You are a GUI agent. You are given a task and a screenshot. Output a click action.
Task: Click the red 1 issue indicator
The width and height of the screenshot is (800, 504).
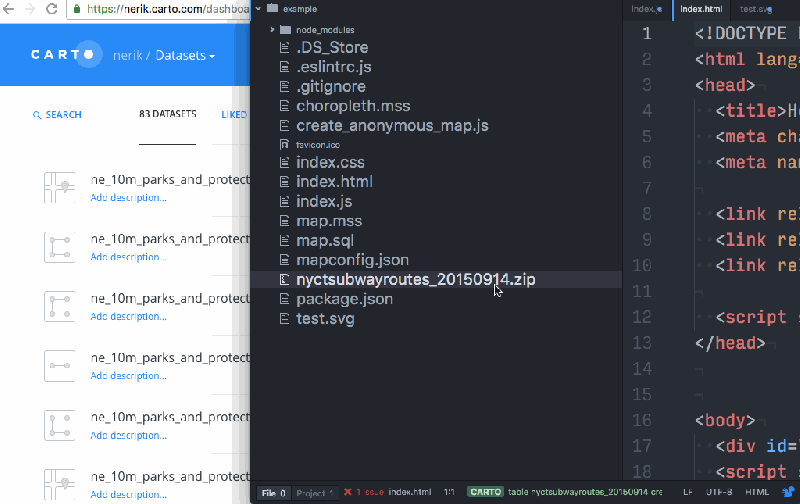click(364, 492)
